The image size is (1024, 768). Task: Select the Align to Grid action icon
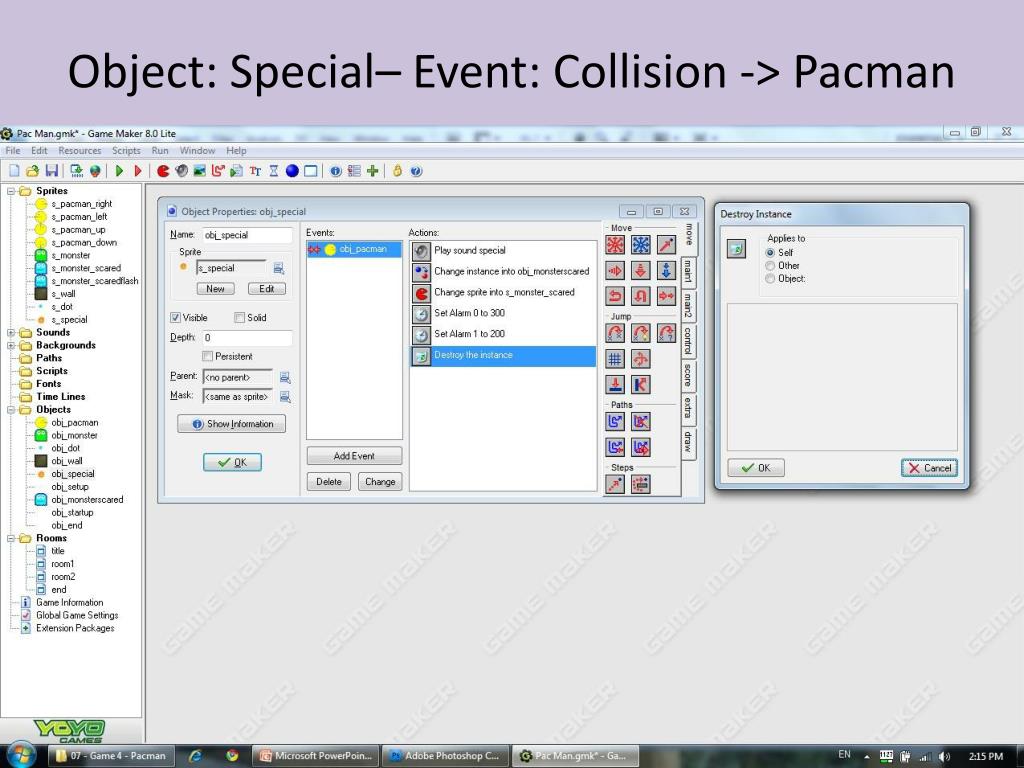point(615,359)
